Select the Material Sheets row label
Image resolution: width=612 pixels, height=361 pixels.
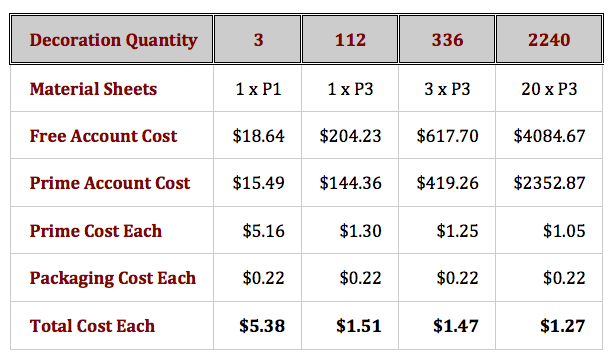(x=93, y=89)
